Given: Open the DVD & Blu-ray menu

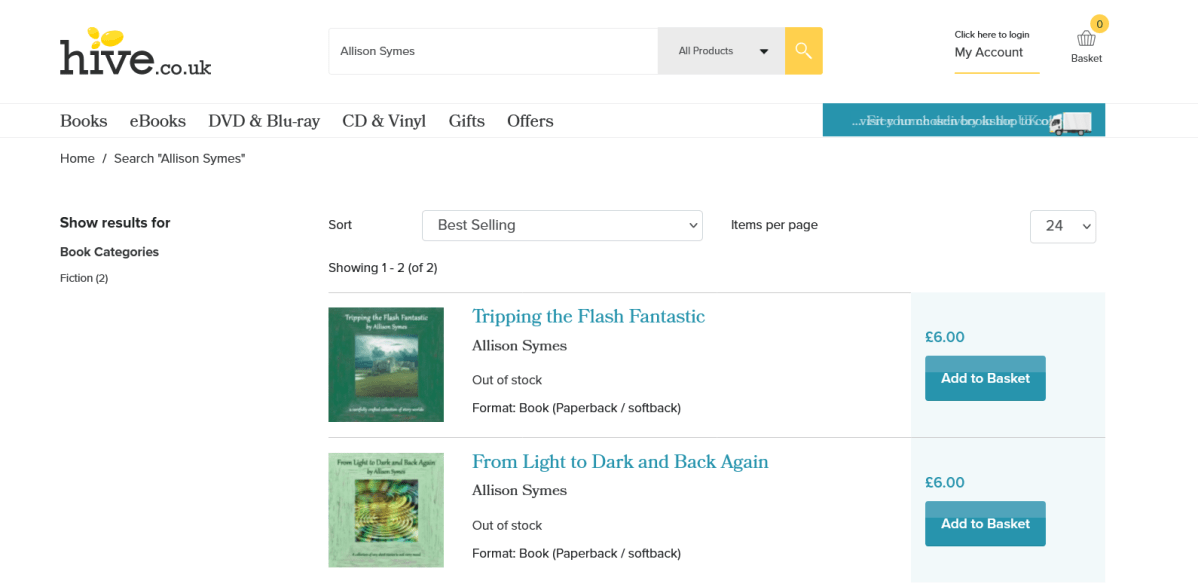Looking at the screenshot, I should pyautogui.click(x=264, y=121).
